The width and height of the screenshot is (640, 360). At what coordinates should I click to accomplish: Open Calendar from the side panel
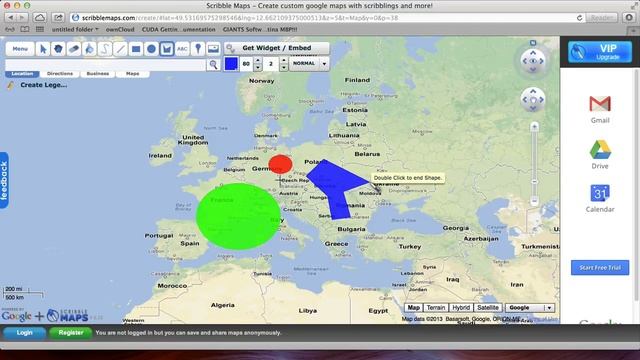click(600, 198)
